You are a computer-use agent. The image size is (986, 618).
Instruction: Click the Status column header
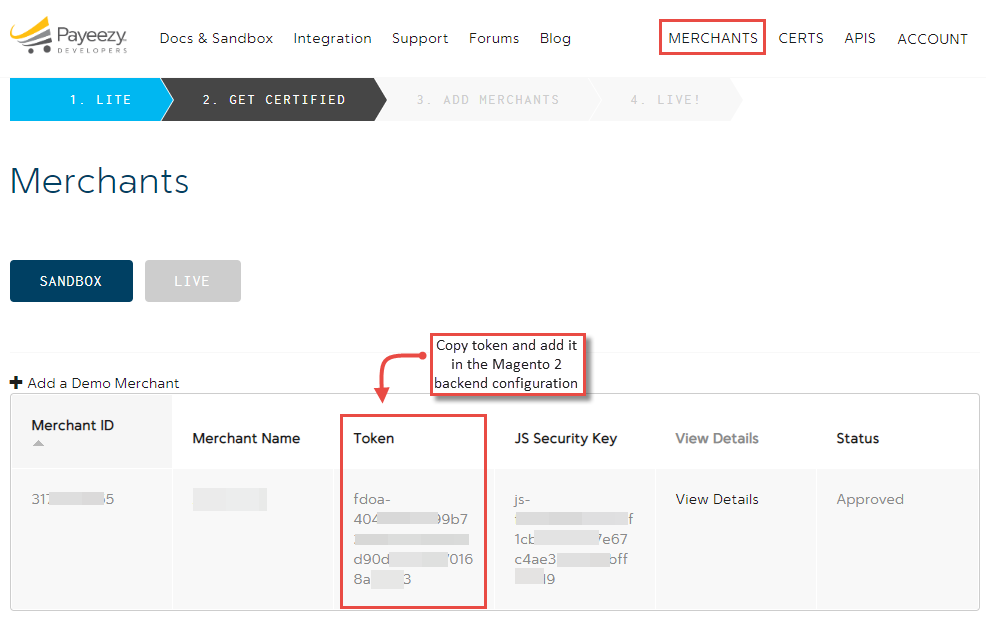[857, 438]
